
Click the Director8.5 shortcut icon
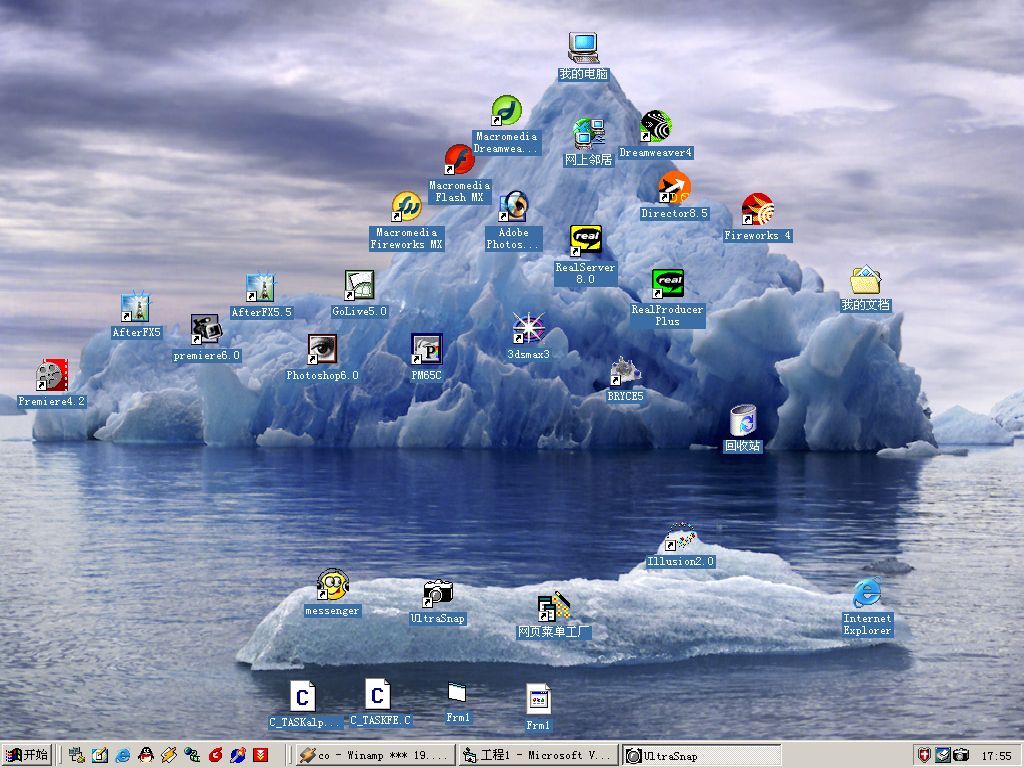[x=674, y=187]
